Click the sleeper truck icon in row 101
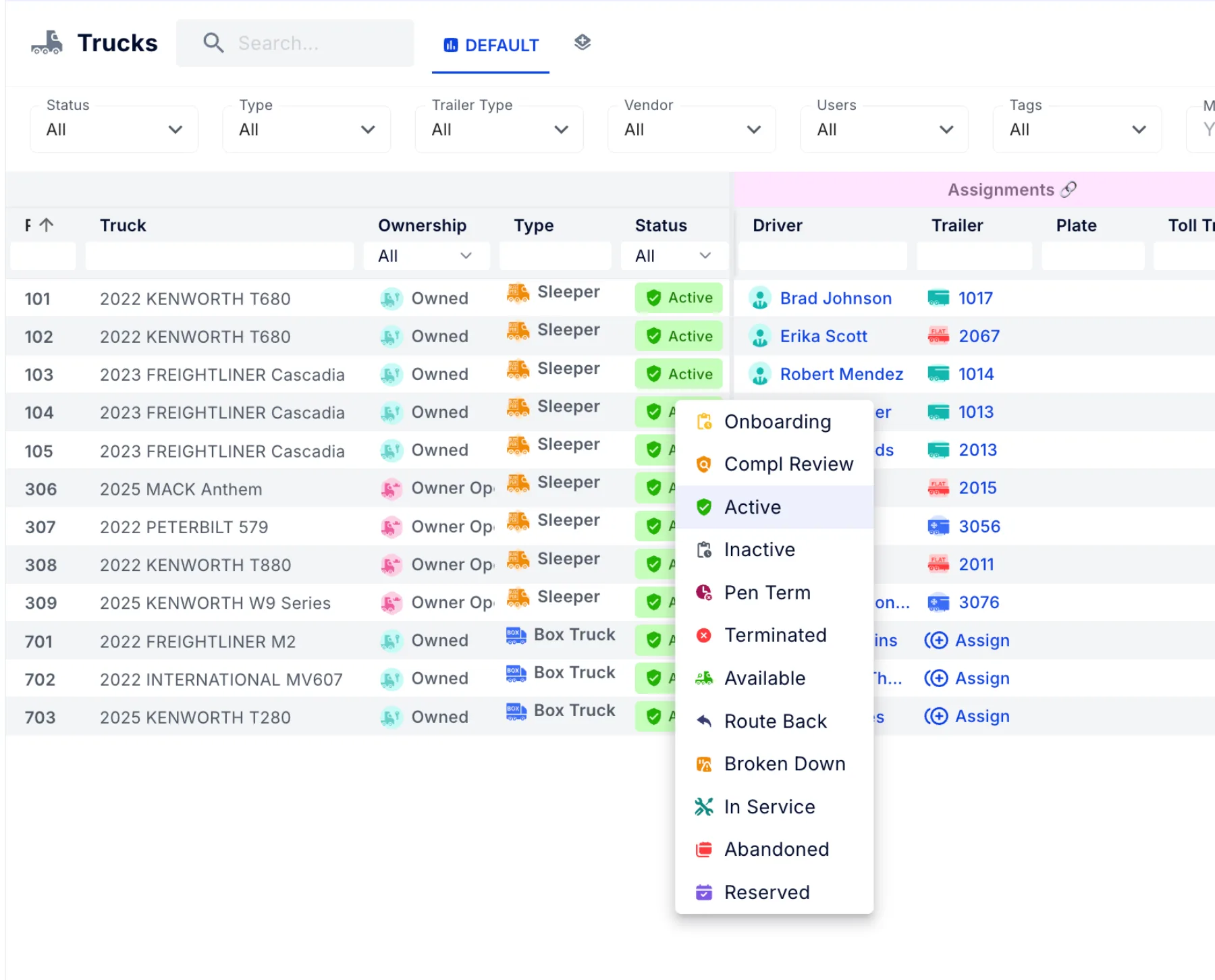 click(x=518, y=292)
